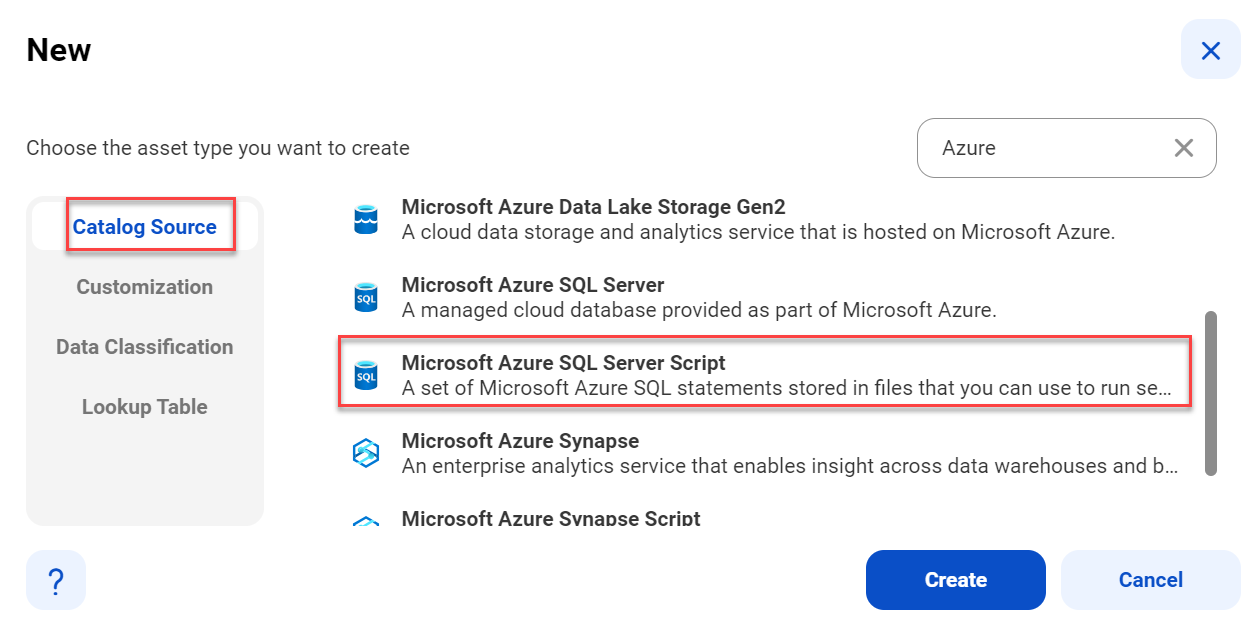Click the Create button
The image size is (1254, 629).
(956, 580)
